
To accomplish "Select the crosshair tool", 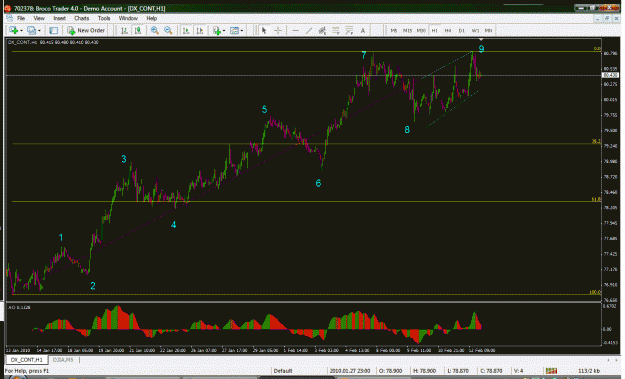I will [x=278, y=30].
